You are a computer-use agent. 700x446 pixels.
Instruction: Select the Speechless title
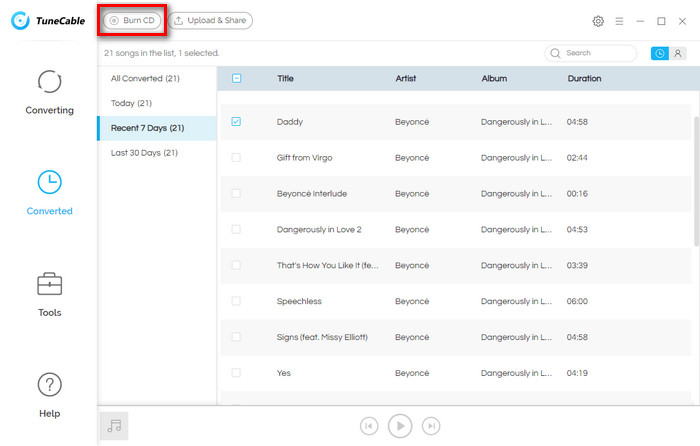(299, 301)
